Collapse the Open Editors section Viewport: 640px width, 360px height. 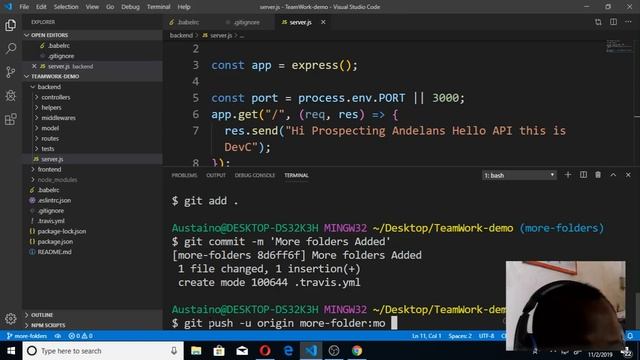tap(93, 35)
